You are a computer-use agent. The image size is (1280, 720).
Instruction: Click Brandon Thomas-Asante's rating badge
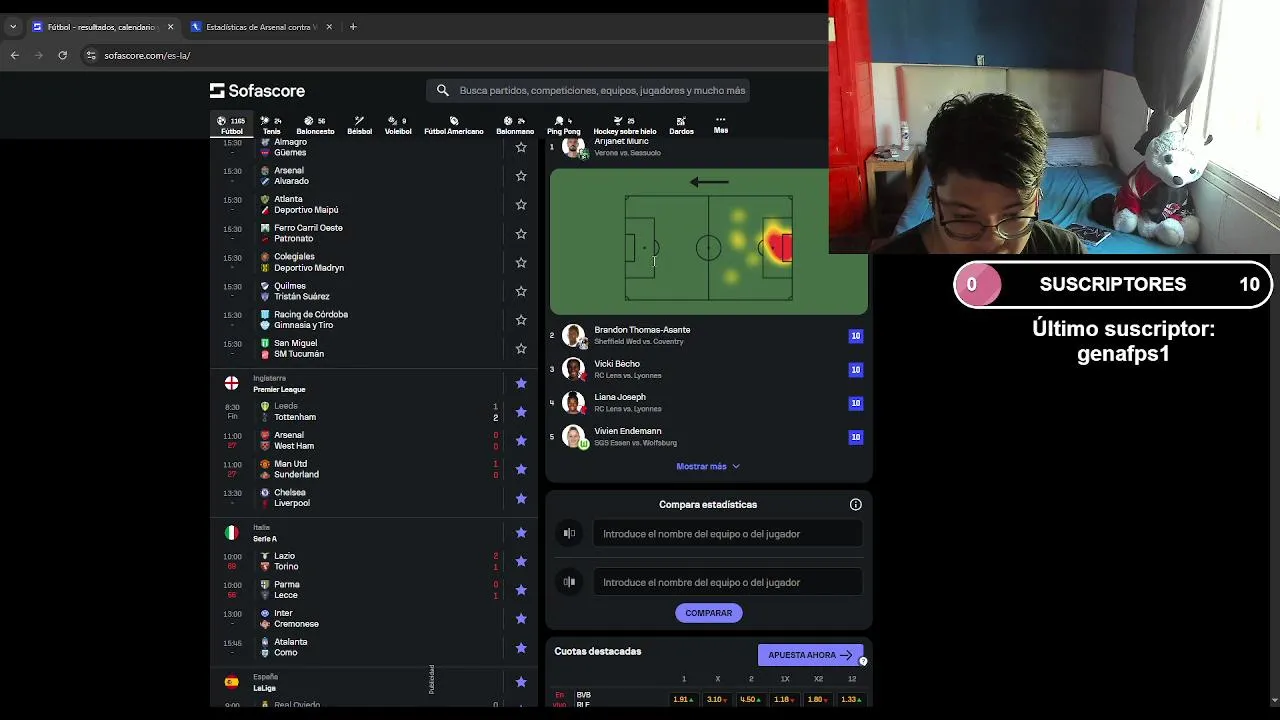click(x=856, y=336)
